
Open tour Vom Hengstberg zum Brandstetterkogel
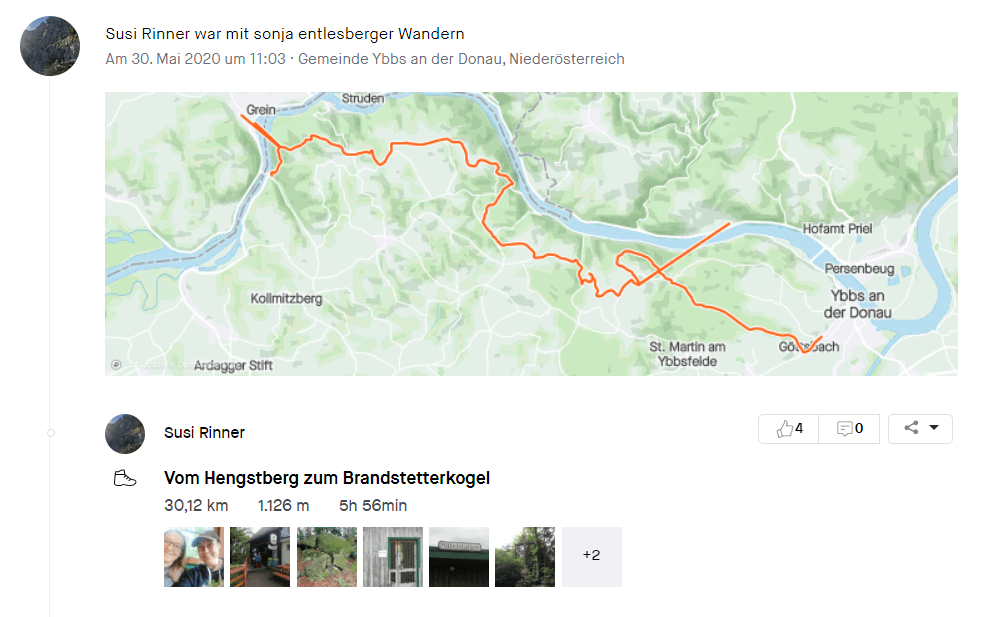327,478
